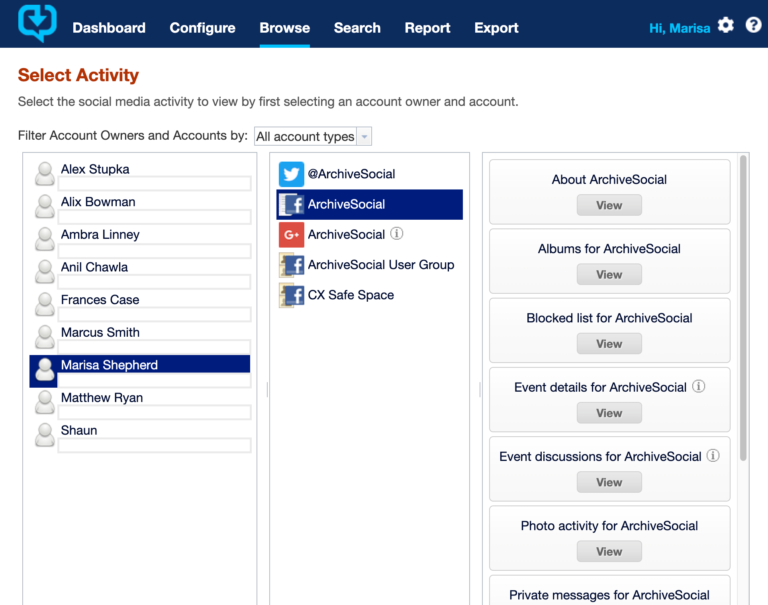This screenshot has width=768, height=605.
Task: Click the splitter handle between accounts and activities
Action: (x=480, y=389)
